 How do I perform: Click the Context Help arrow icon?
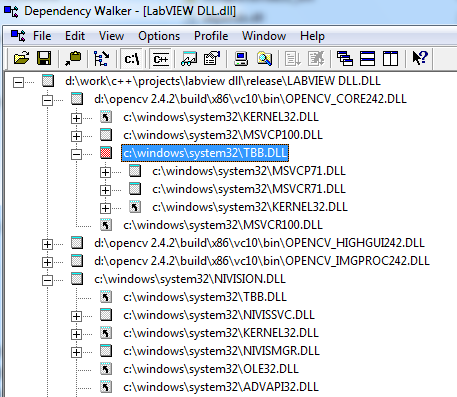click(x=419, y=58)
